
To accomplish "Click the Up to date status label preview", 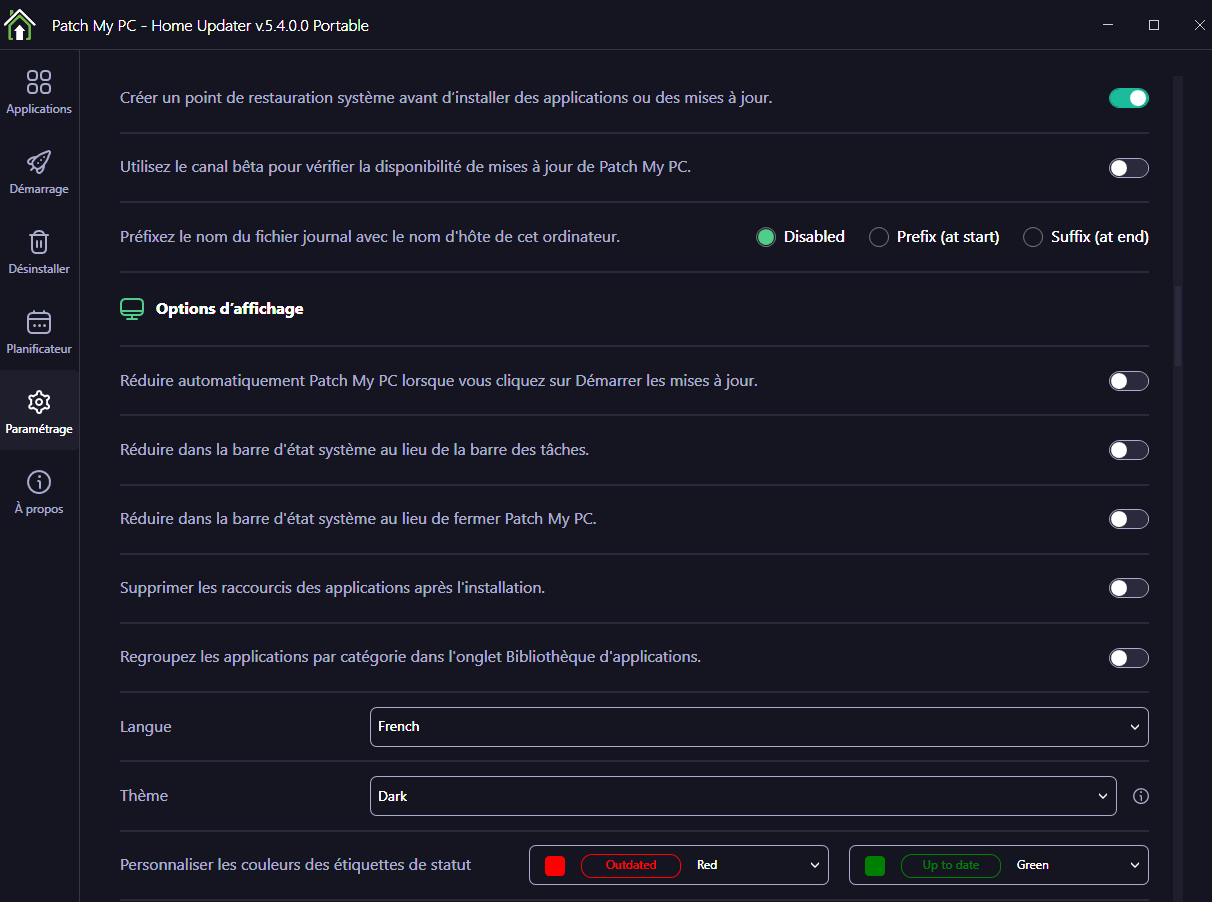I will [x=951, y=865].
